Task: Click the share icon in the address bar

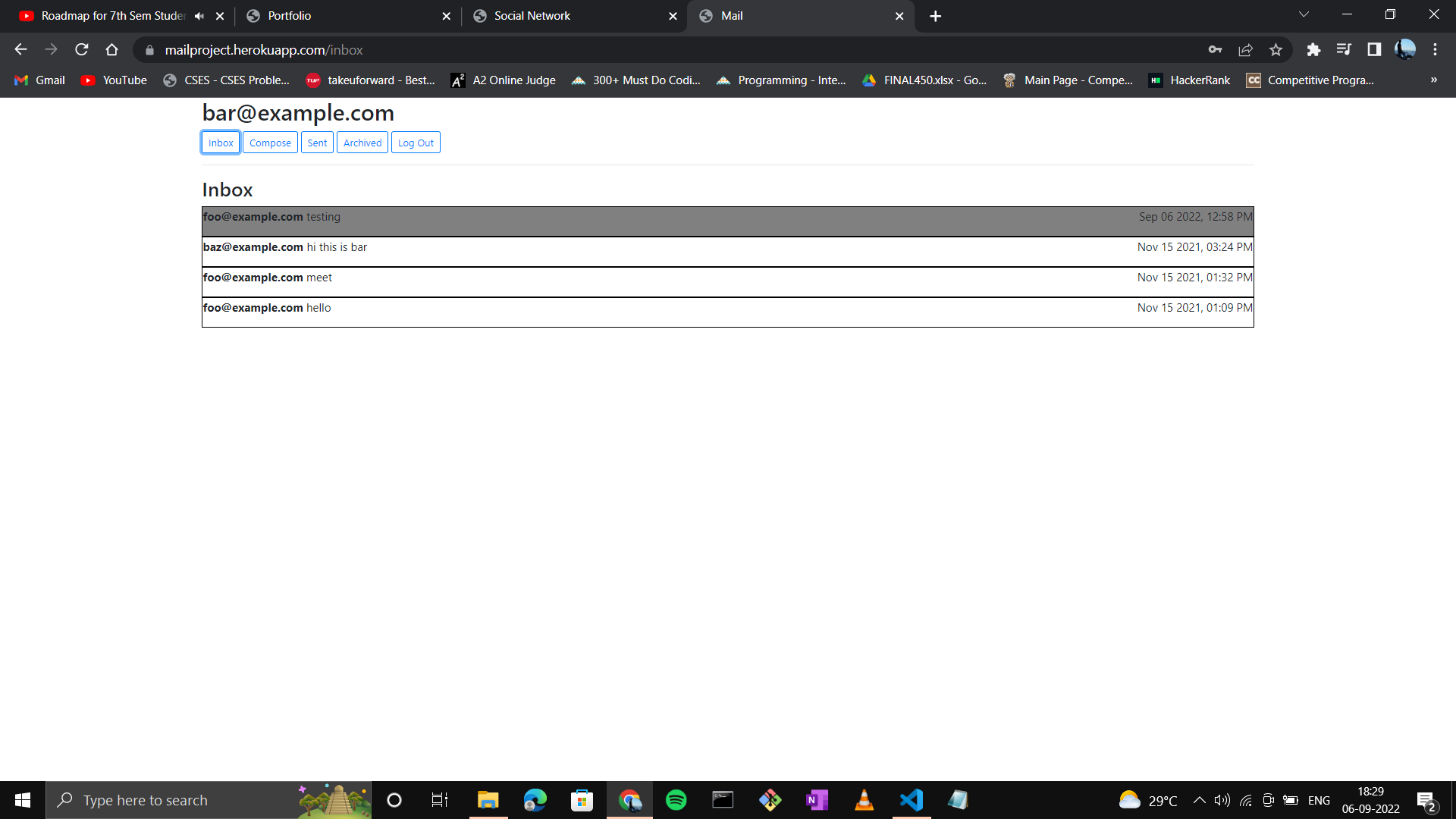Action: pos(1245,49)
